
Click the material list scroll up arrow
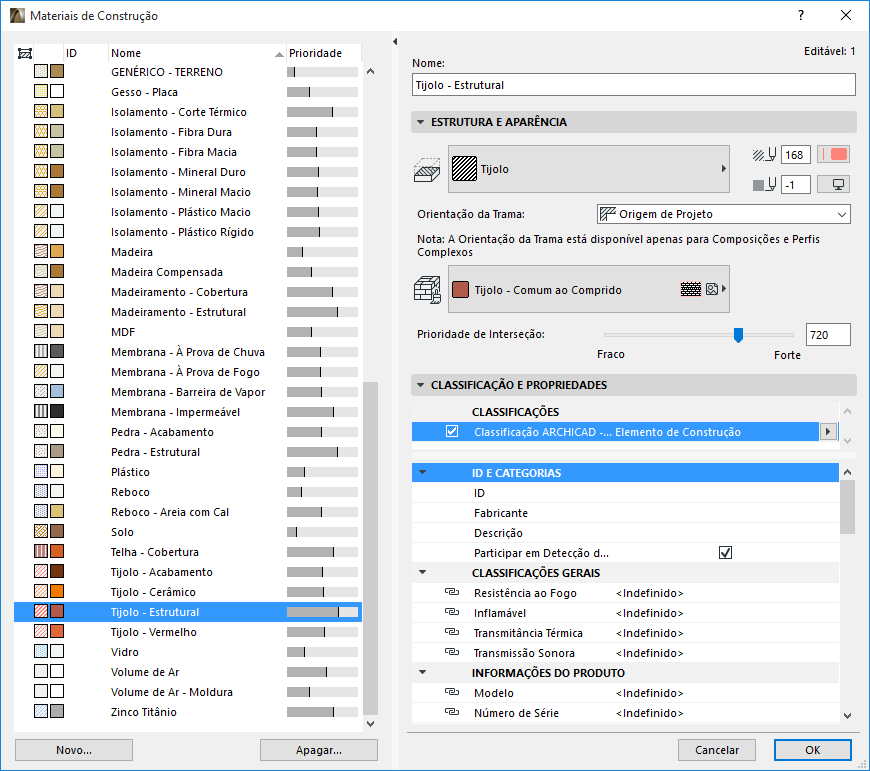[371, 71]
